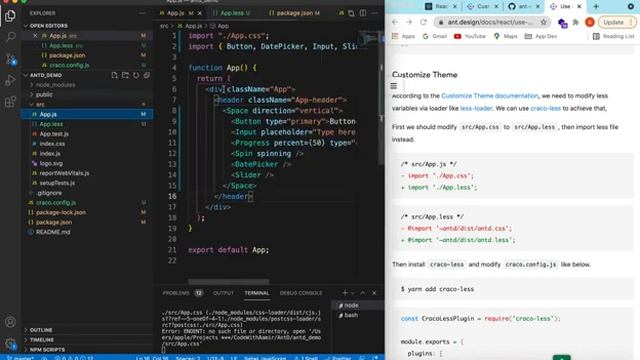Viewport: 640px width, 360px height.
Task: Open the PROBLEMS panel tab
Action: coord(182,293)
